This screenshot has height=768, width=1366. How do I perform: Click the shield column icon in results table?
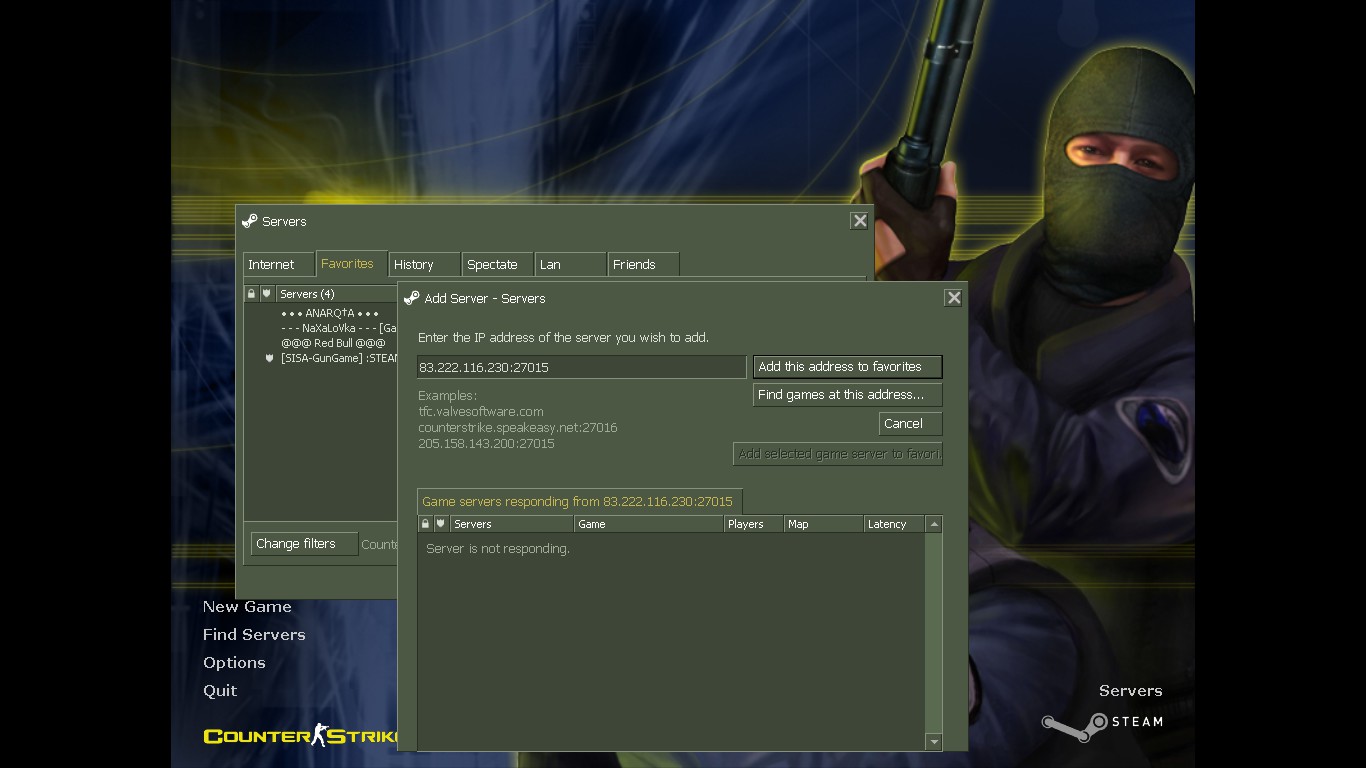[440, 524]
